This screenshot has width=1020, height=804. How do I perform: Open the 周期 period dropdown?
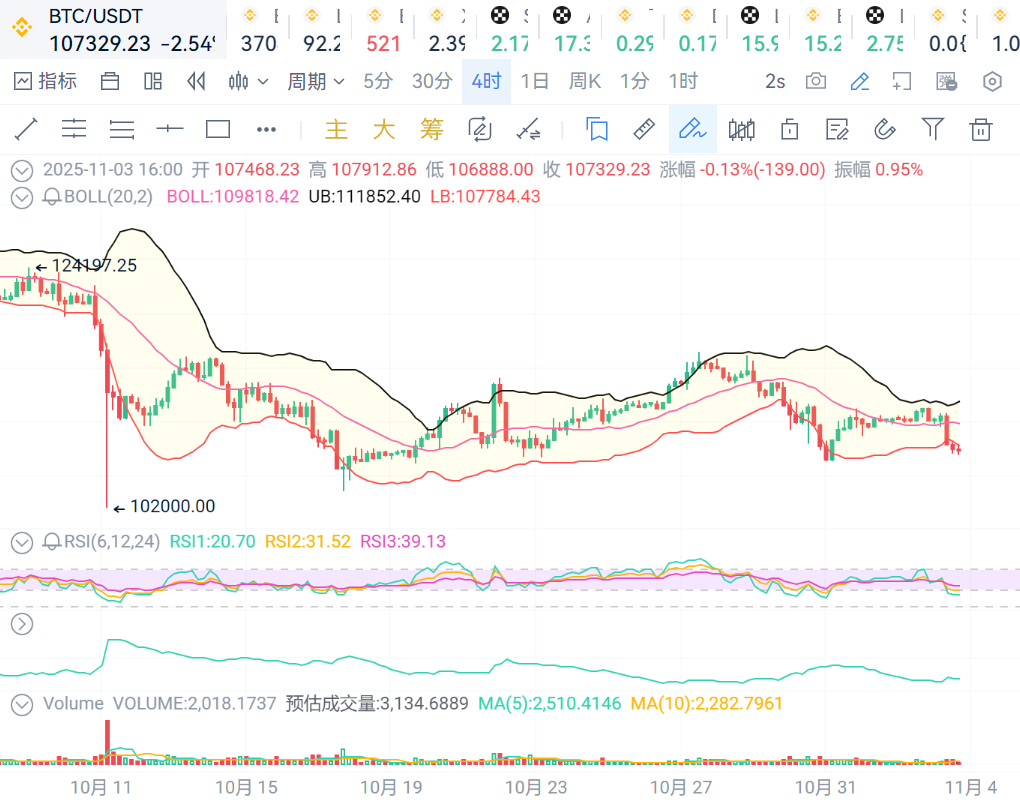(315, 81)
